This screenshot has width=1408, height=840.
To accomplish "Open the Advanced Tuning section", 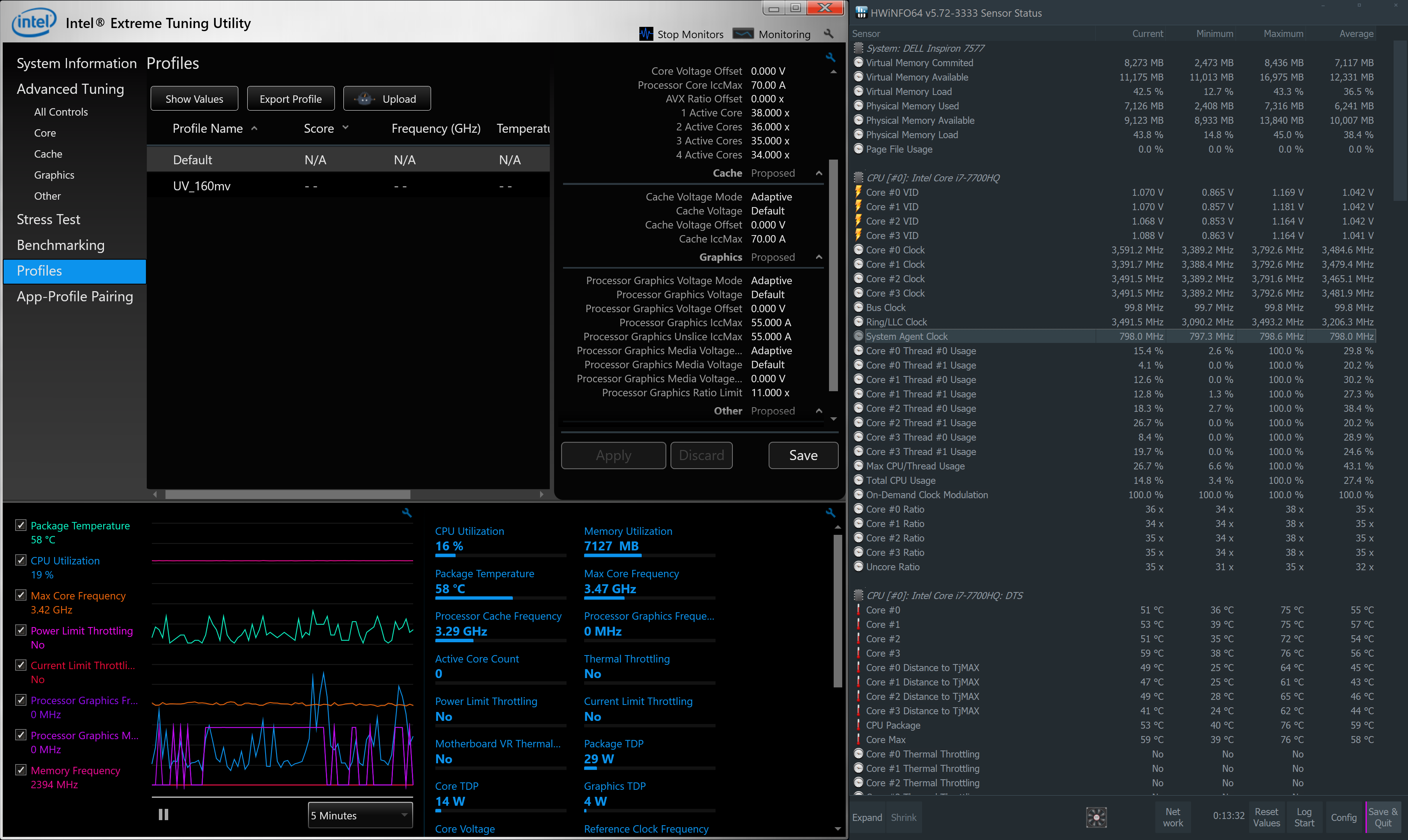I will tap(70, 89).
